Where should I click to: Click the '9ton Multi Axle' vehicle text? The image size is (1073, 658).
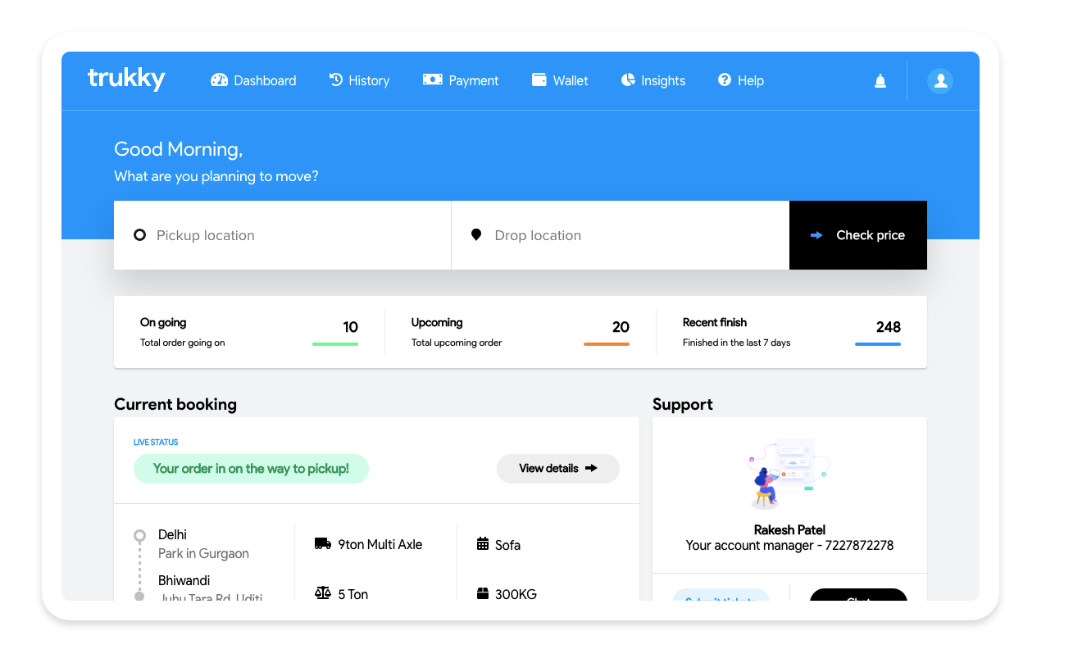click(x=380, y=544)
